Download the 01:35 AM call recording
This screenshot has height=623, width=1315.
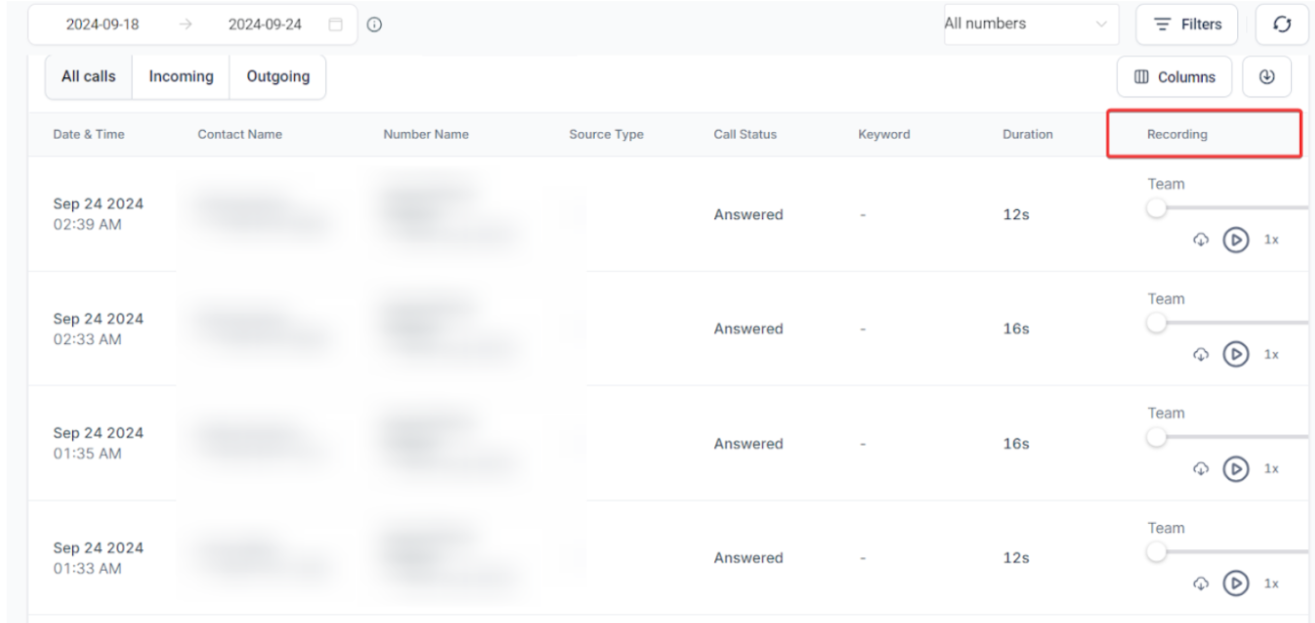[x=1202, y=468]
